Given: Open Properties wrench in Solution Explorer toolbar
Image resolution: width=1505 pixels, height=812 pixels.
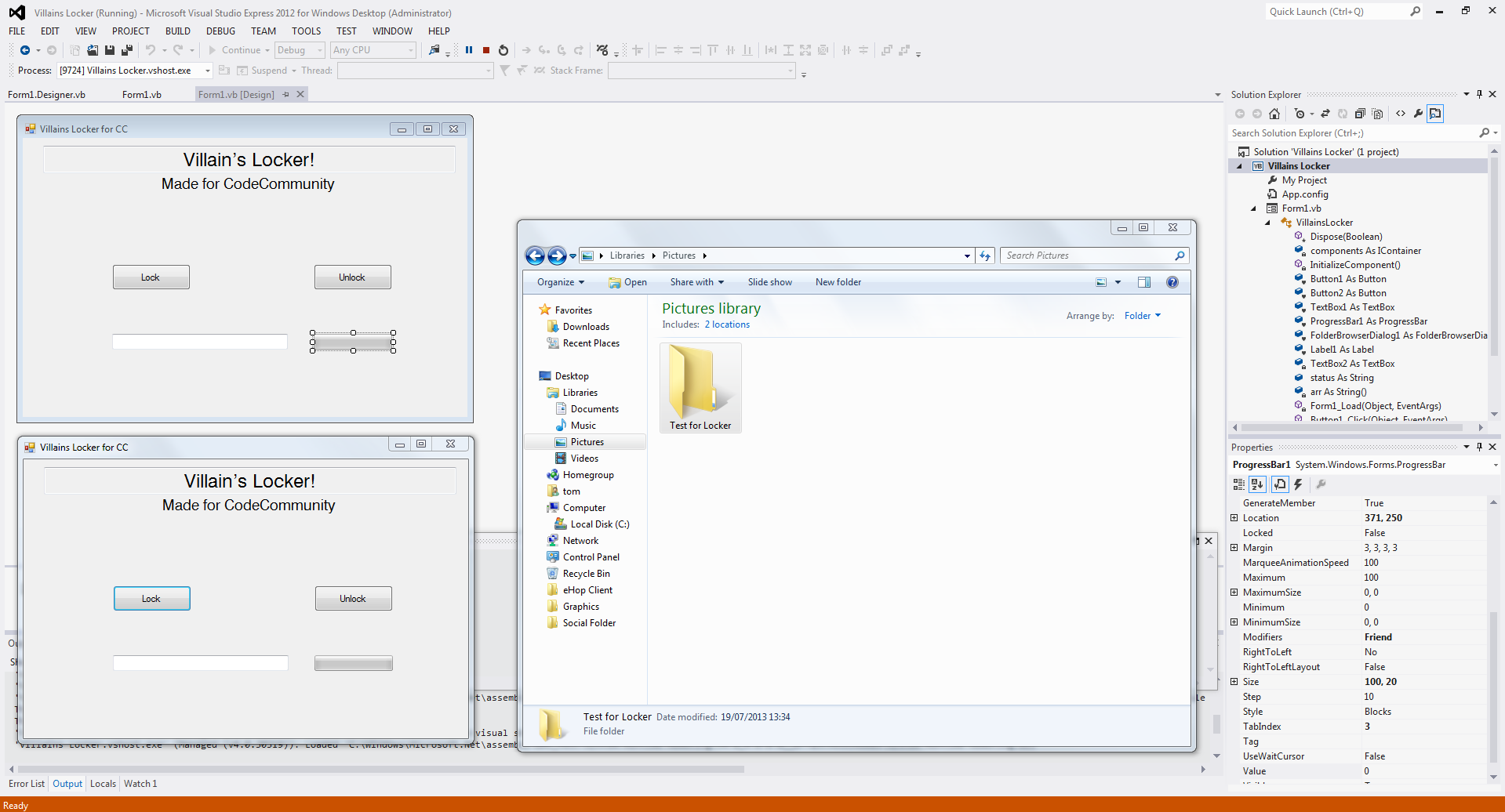Looking at the screenshot, I should [1418, 114].
